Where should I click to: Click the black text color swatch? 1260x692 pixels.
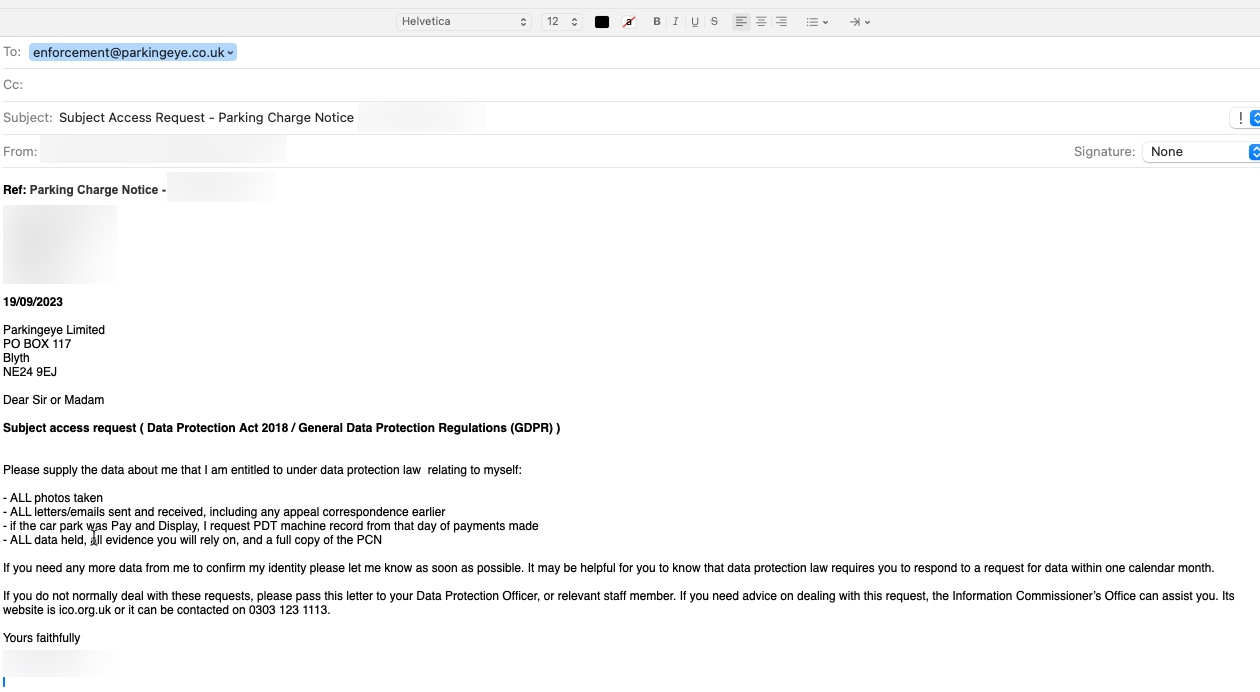tap(602, 22)
